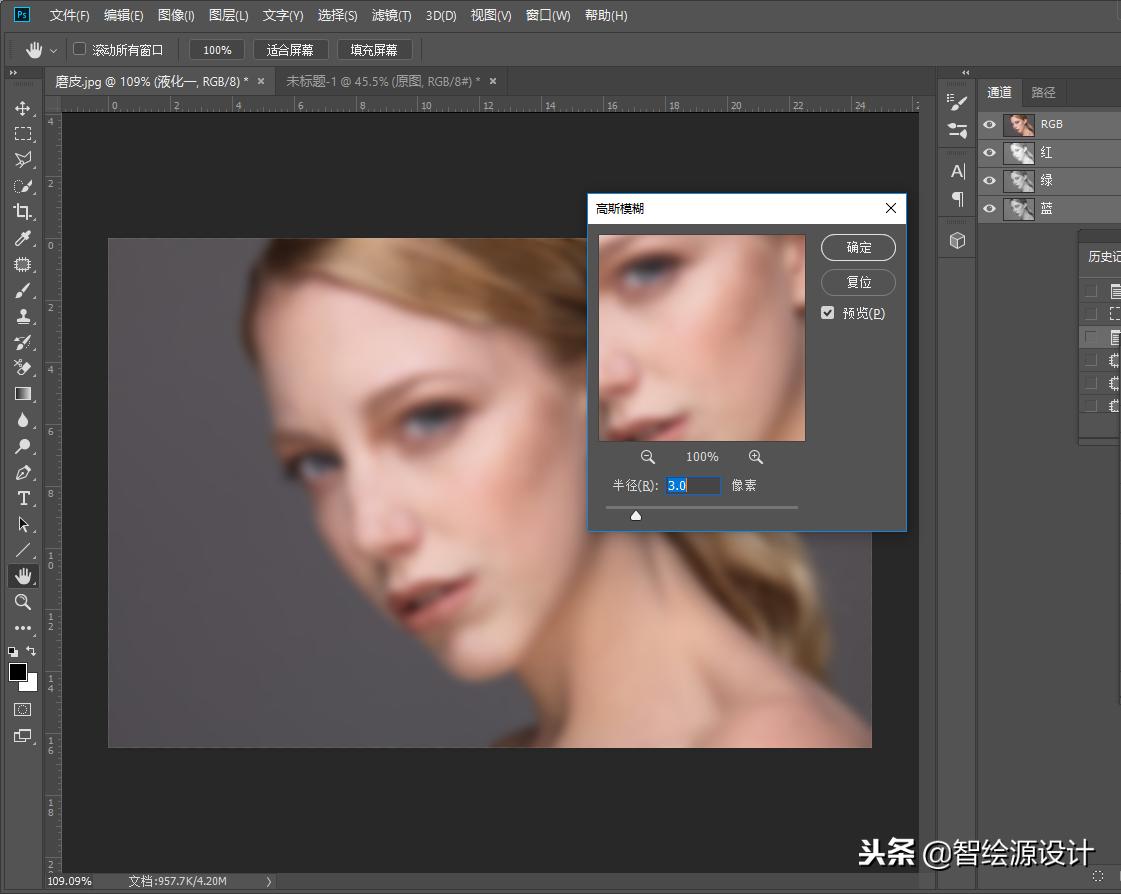Viewport: 1121px width, 894px height.
Task: Select the Crop tool
Action: click(x=22, y=212)
